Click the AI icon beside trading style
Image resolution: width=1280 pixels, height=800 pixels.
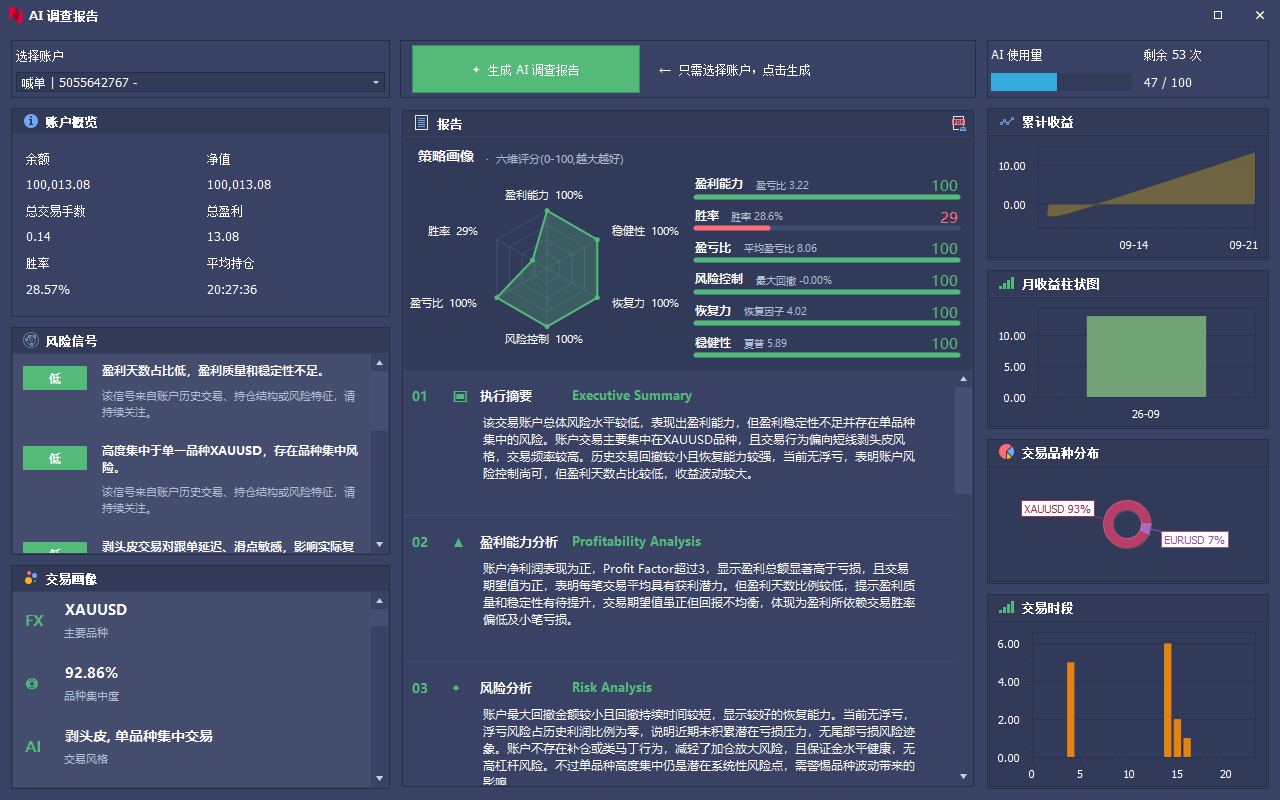coord(33,746)
